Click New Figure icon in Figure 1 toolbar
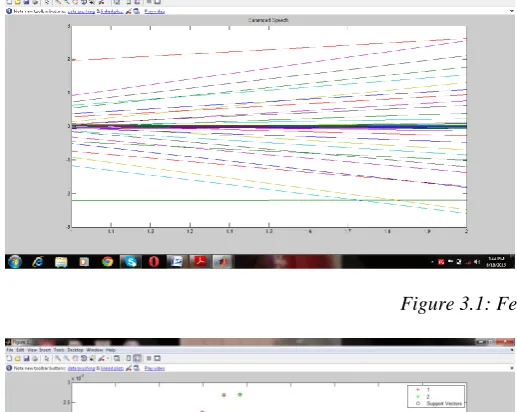Screen dimensions: 517x412 point(9,358)
